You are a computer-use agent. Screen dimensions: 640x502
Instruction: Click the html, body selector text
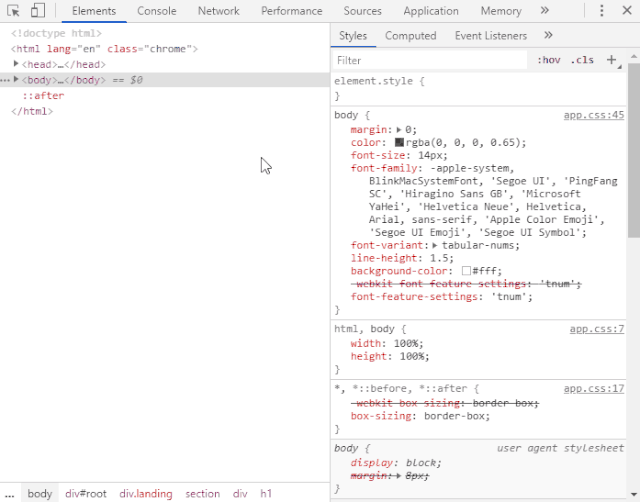pos(364,329)
